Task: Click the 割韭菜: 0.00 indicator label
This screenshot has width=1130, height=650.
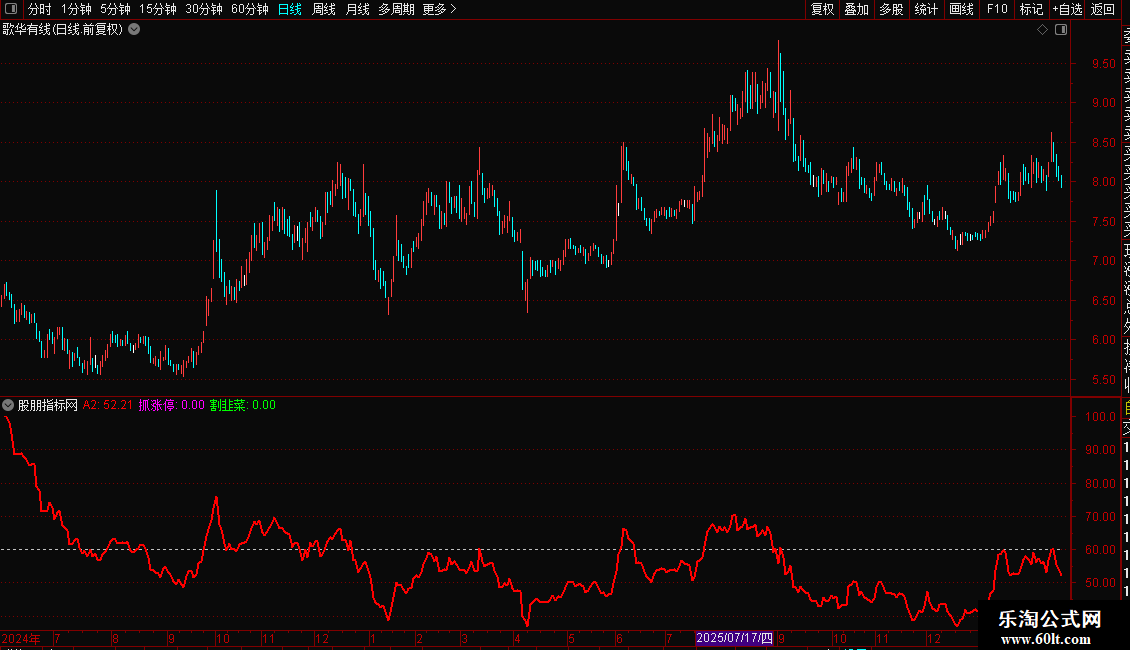Action: tap(243, 405)
